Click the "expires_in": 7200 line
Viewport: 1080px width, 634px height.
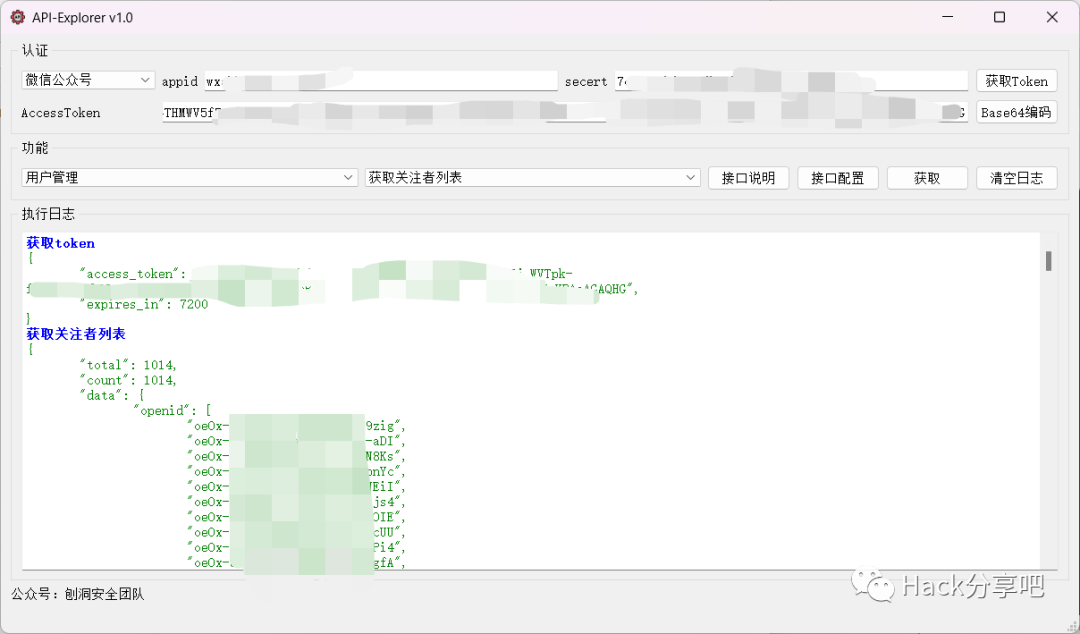pyautogui.click(x=144, y=304)
